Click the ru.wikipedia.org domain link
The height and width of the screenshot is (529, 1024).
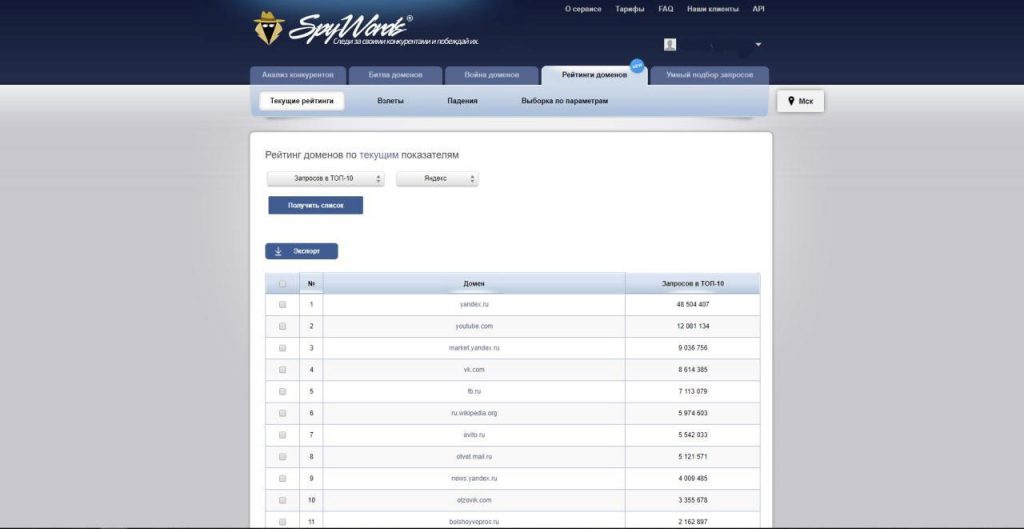point(473,413)
